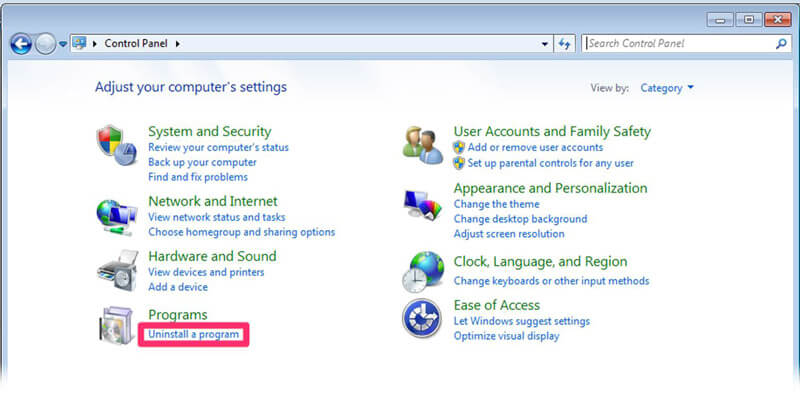The image size is (800, 396).
Task: Click the Network and Internet globe icon
Action: point(117,216)
